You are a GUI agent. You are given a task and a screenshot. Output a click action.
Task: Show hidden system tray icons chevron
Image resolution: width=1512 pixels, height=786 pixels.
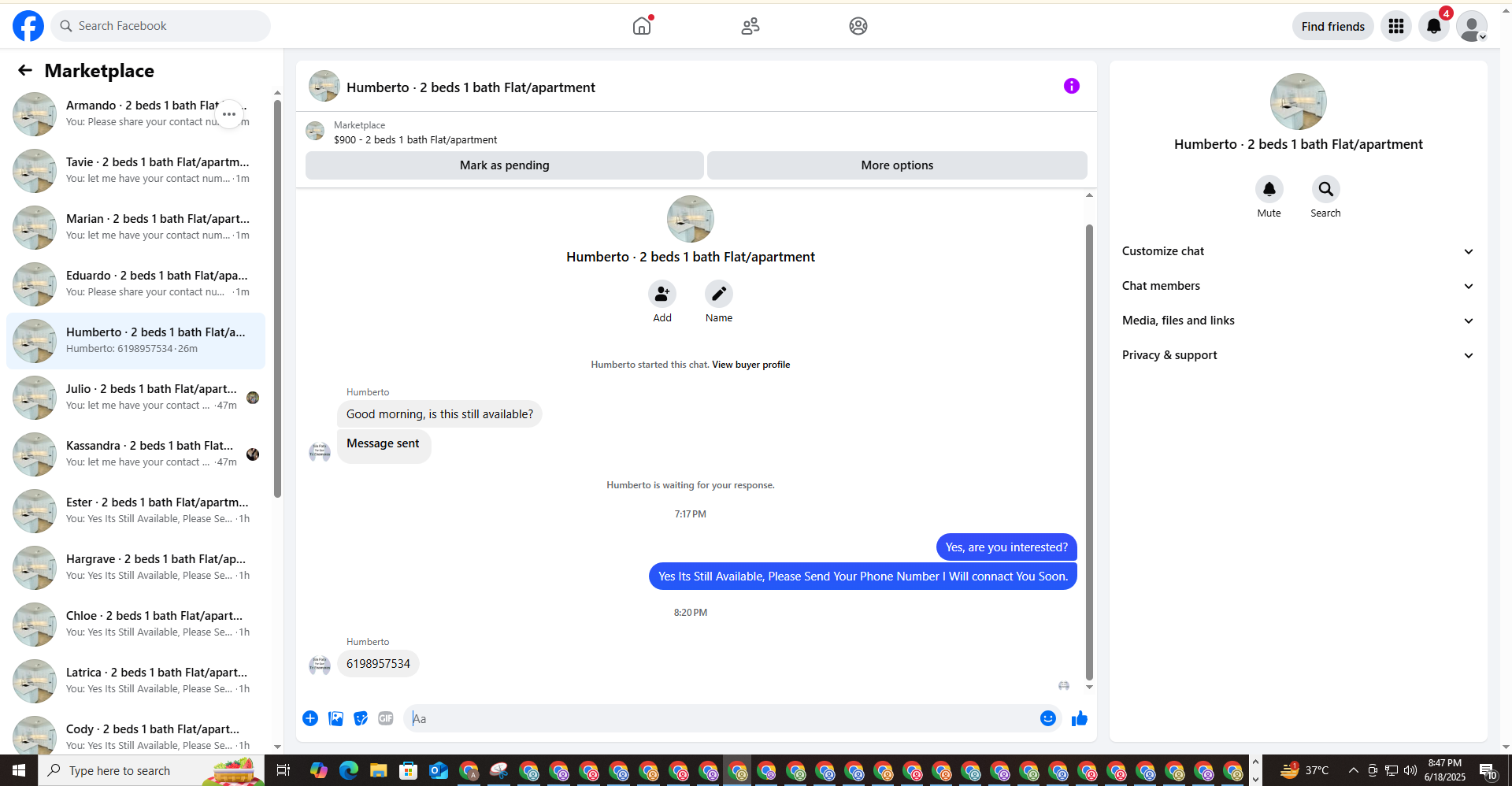tap(1353, 770)
